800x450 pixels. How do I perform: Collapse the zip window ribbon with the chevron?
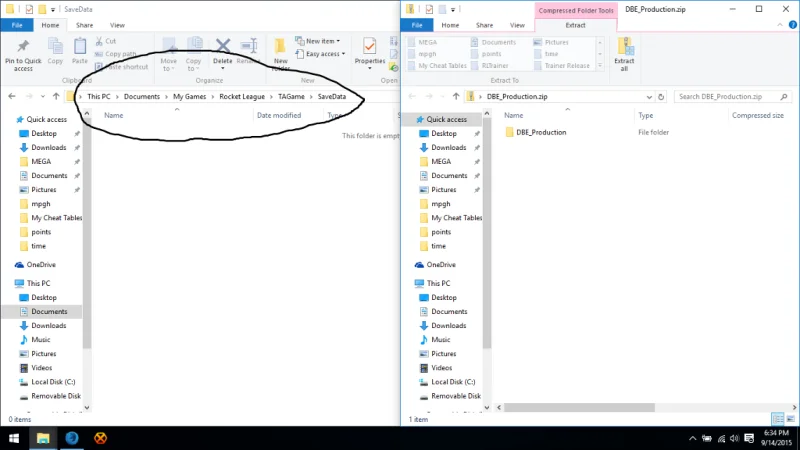780,24
